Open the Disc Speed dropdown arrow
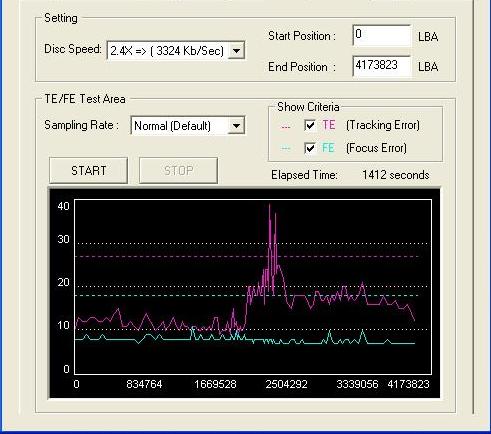 (236, 51)
